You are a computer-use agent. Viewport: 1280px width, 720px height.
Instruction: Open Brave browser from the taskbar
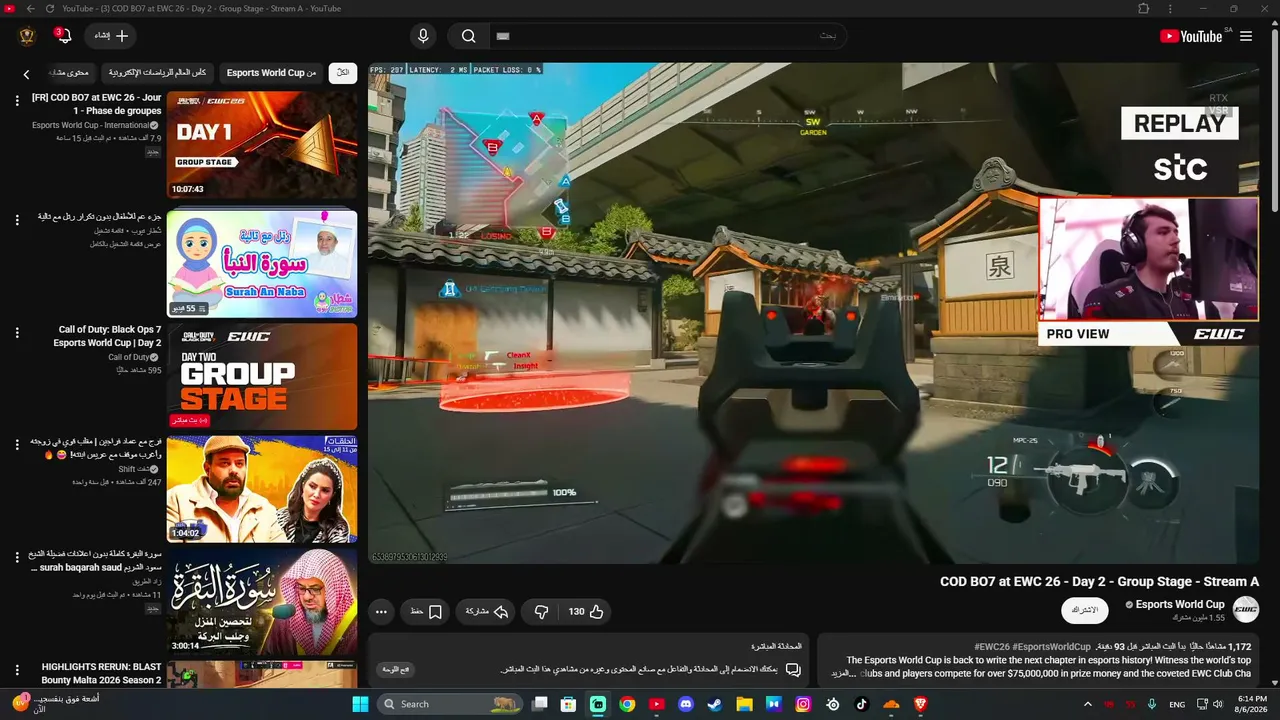(920, 704)
